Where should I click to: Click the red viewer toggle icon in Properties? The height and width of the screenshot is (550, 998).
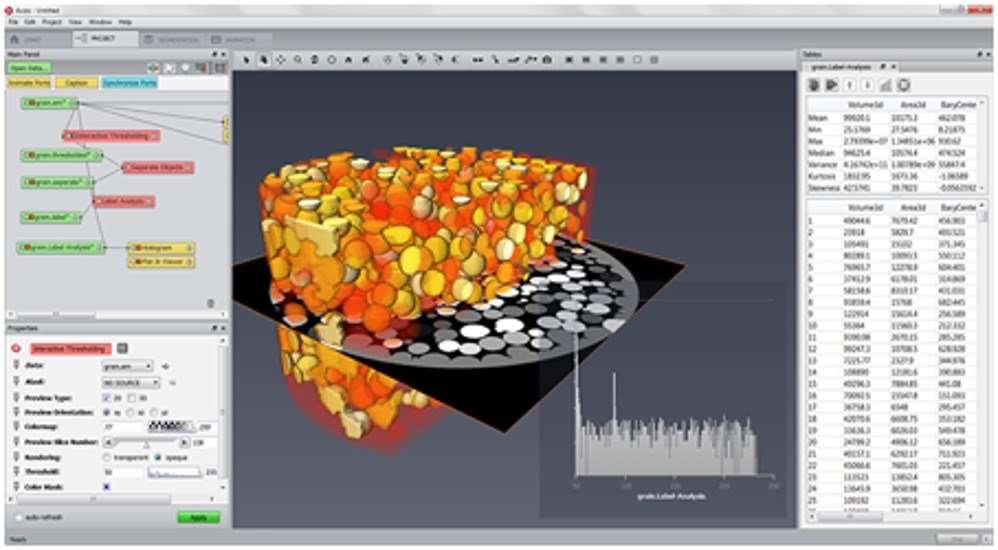[16, 349]
